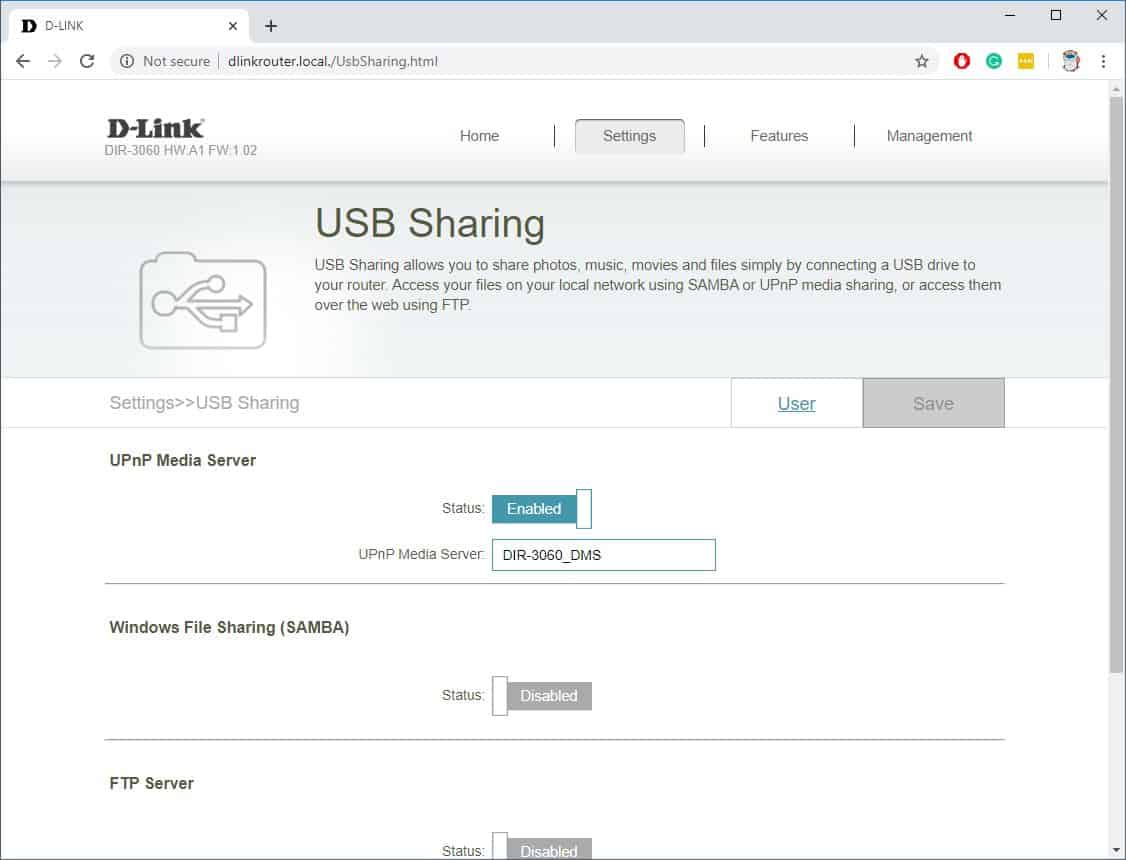This screenshot has height=860, width=1126.
Task: Bookmark the page with the star icon
Action: coord(921,61)
